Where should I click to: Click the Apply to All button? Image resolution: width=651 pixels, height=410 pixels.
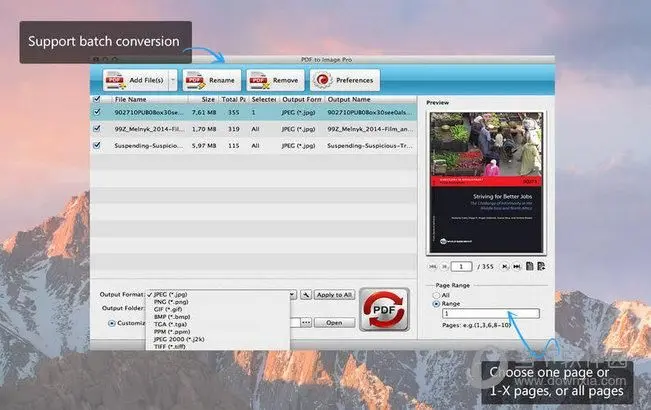(x=334, y=295)
